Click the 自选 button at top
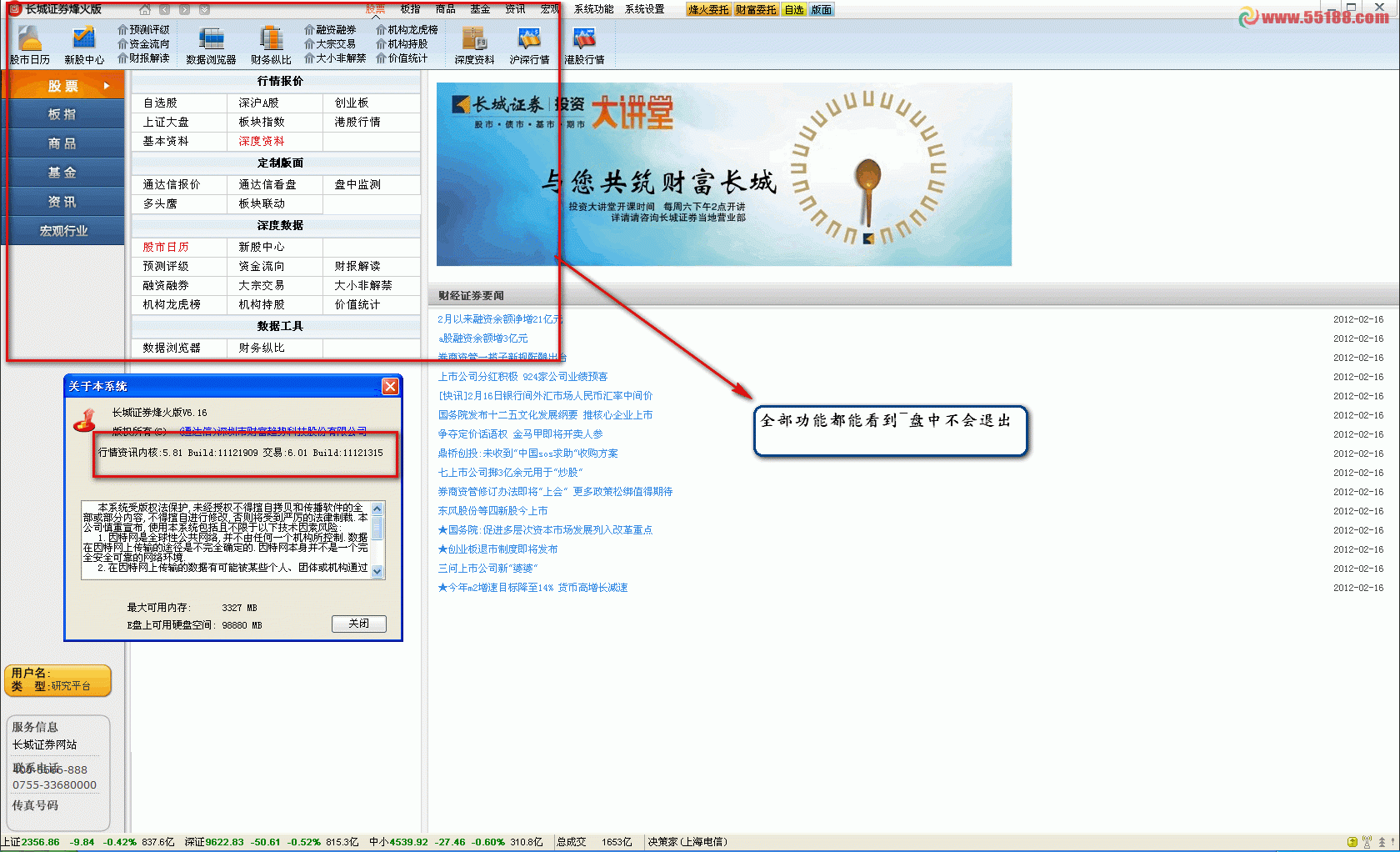Screen dimensions: 1400x852 tap(794, 10)
